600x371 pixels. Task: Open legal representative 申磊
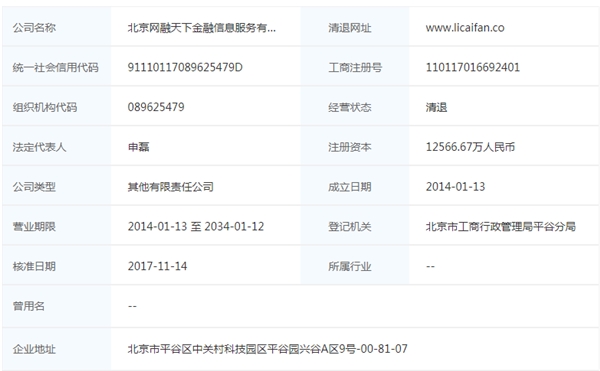(138, 147)
